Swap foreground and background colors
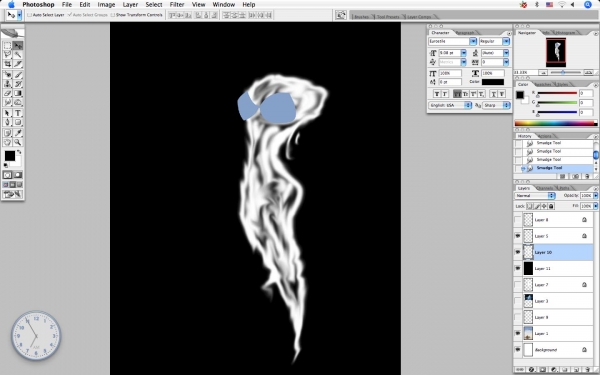The height and width of the screenshot is (375, 600). (19, 152)
